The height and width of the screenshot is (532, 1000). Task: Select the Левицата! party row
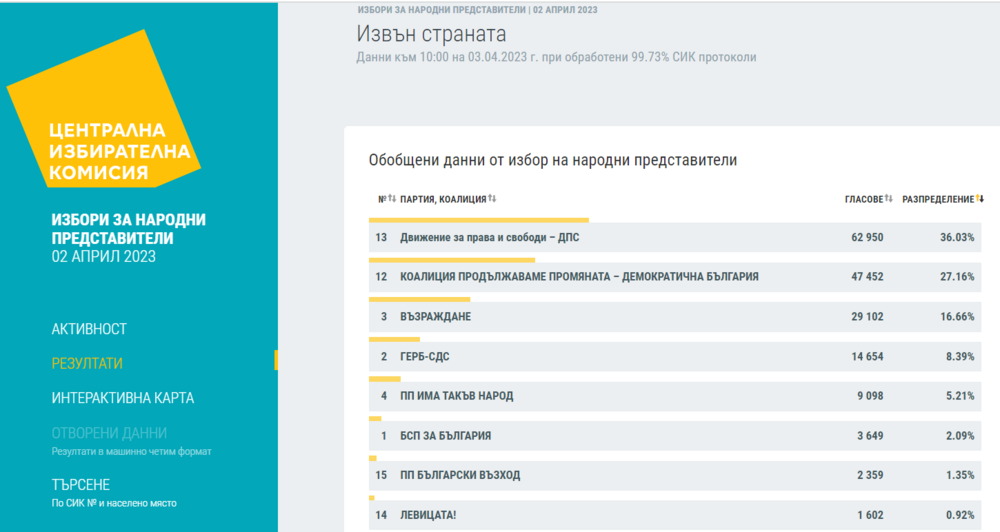(675, 515)
